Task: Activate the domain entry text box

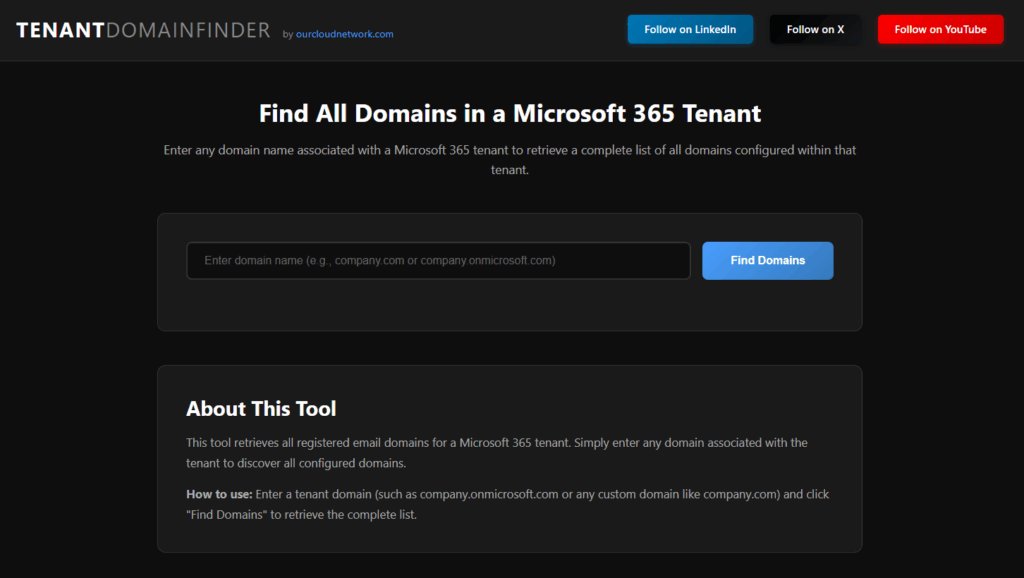Action: [x=438, y=260]
